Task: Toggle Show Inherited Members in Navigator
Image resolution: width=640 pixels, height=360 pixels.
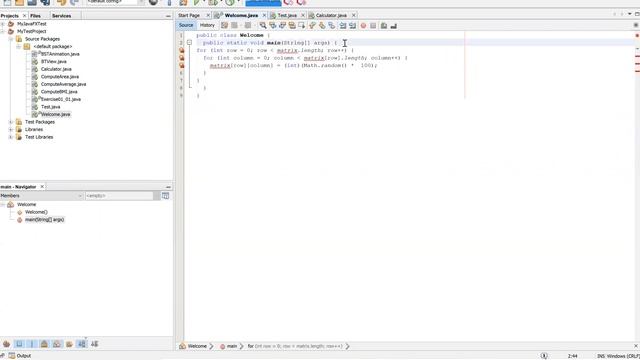Action: click(6, 344)
